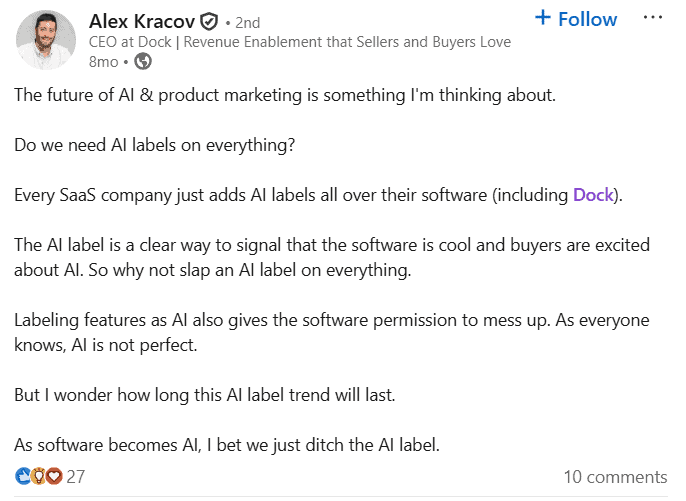Screen dimensions: 686x501
Task: Click the red heart Love reaction icon
Action: 54,476
